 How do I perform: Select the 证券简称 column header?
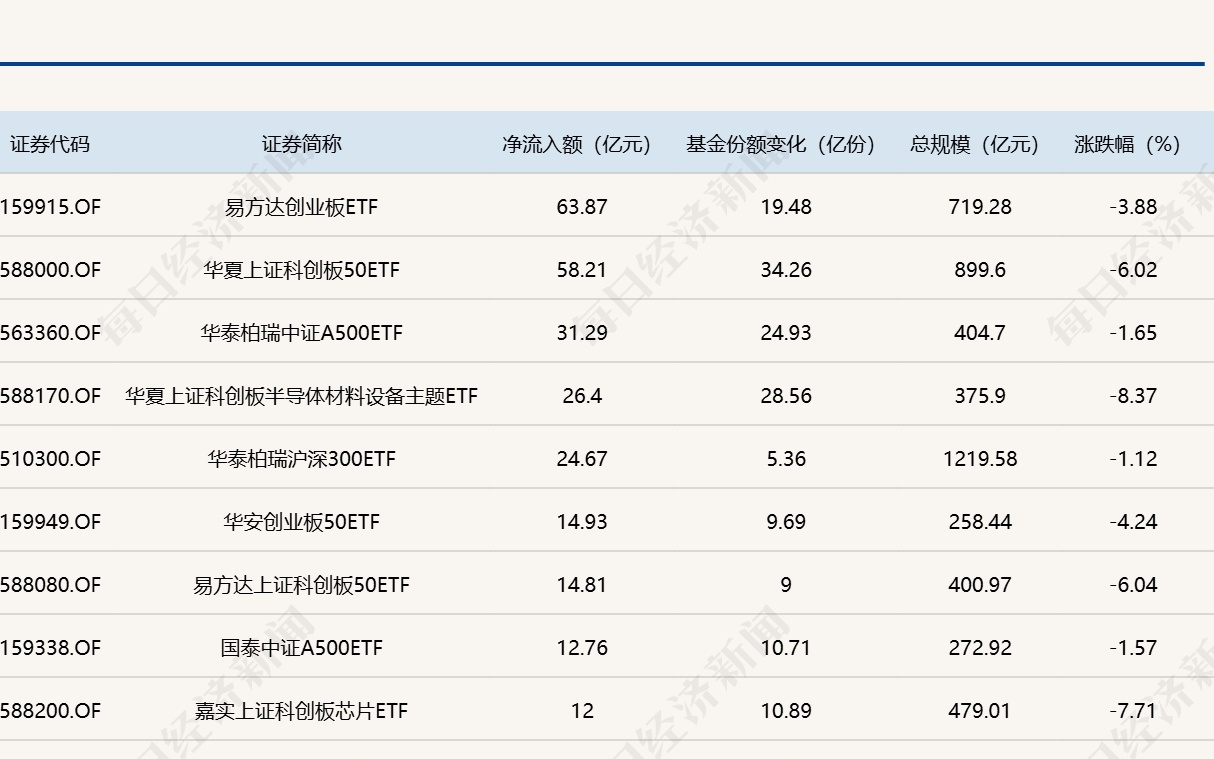coord(302,144)
